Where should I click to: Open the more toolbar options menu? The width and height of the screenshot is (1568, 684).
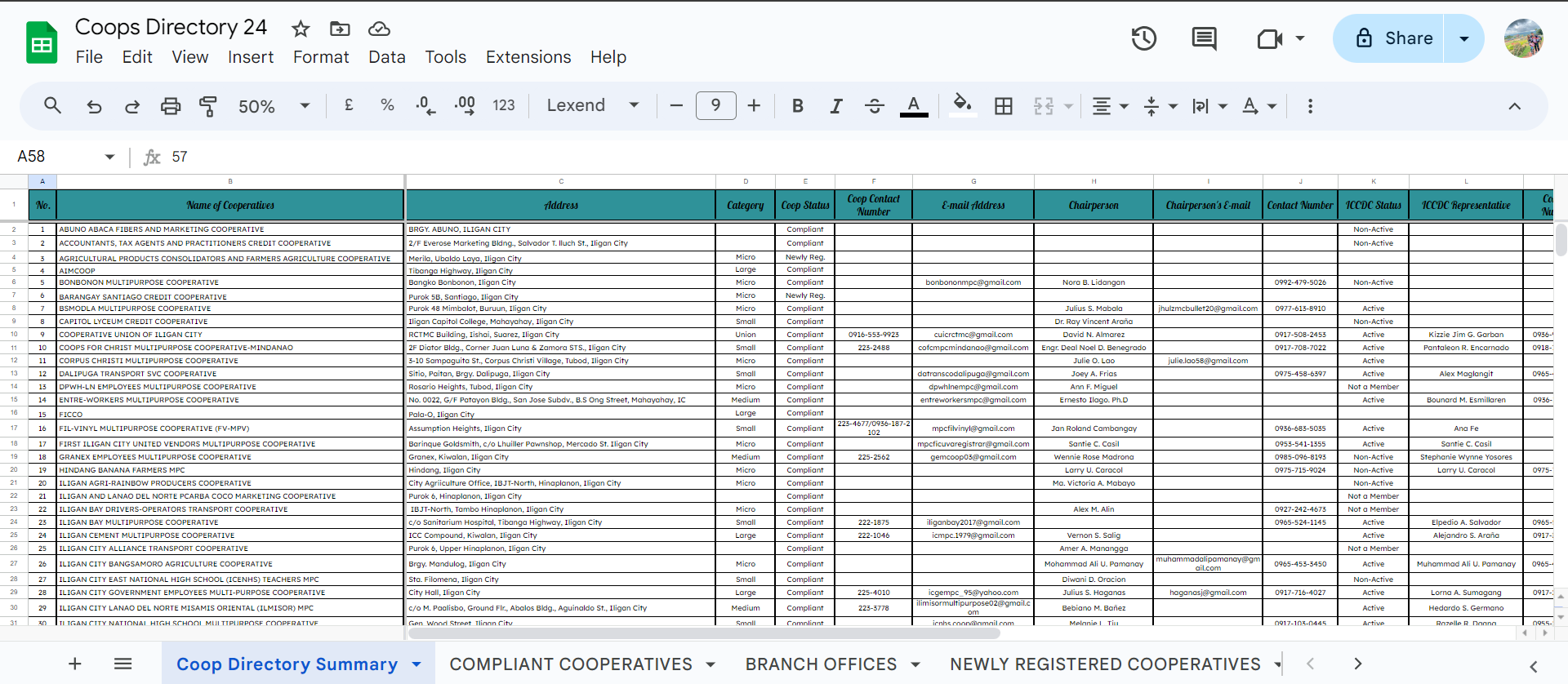click(1310, 106)
